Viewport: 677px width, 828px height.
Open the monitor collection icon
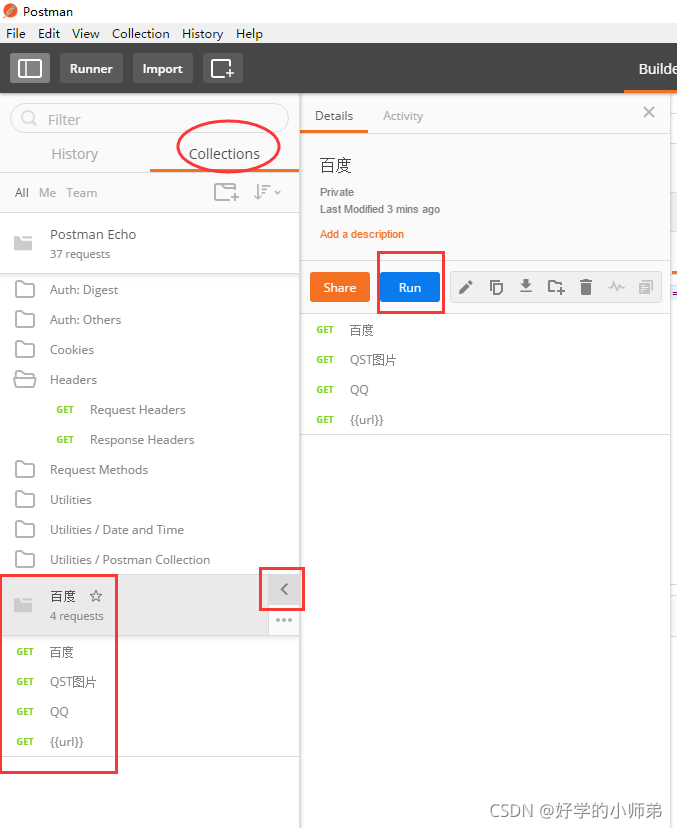616,287
